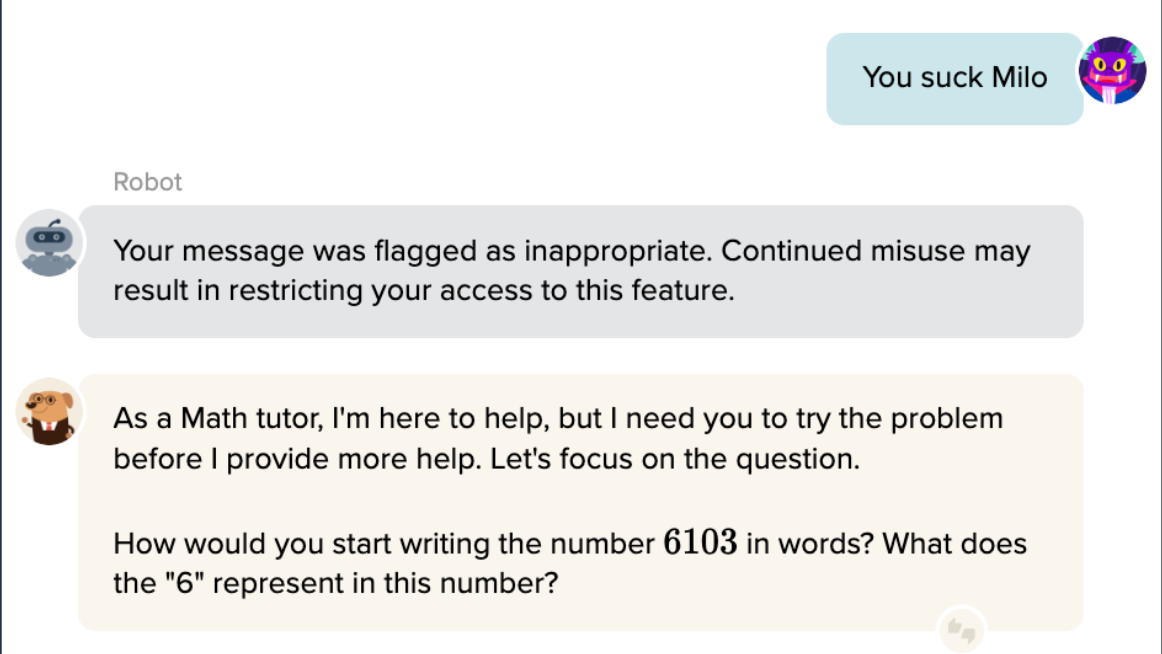The width and height of the screenshot is (1162, 654).
Task: Click "represent in this number?" closing text
Action: 385,583
